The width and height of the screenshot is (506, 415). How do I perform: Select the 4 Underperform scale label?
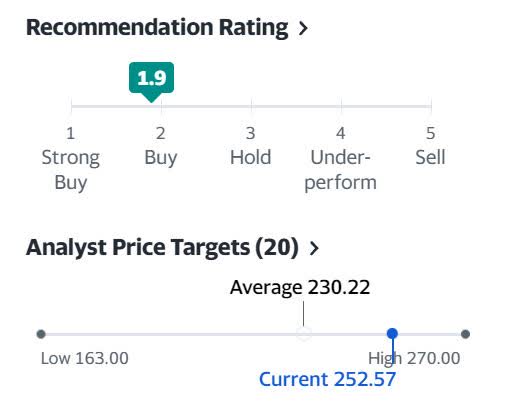tap(340, 158)
